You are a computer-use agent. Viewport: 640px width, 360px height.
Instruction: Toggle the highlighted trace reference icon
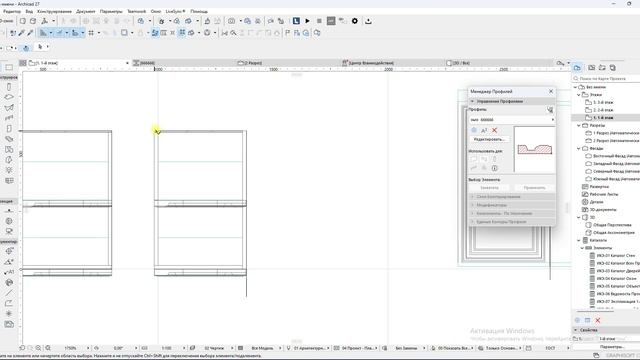tap(155, 33)
